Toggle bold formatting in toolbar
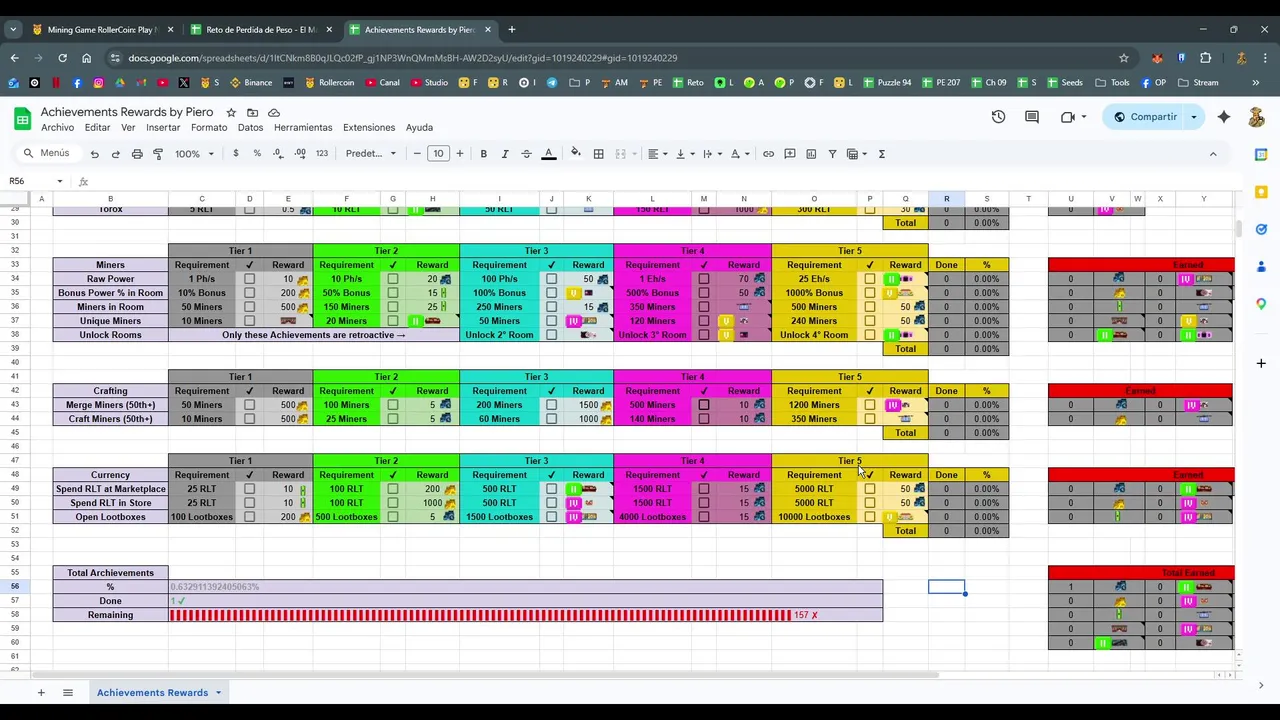The height and width of the screenshot is (720, 1280). click(x=483, y=154)
